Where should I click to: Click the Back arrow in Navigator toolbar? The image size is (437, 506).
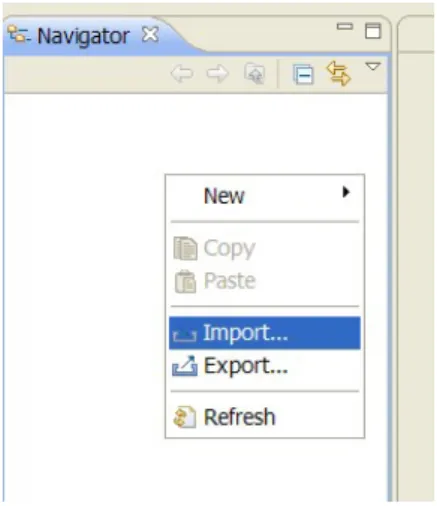click(182, 73)
